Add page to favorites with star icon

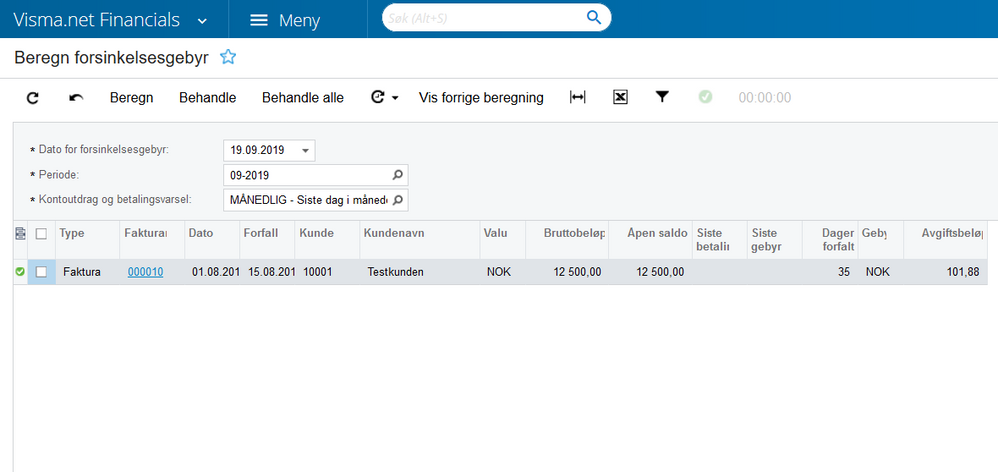228,58
